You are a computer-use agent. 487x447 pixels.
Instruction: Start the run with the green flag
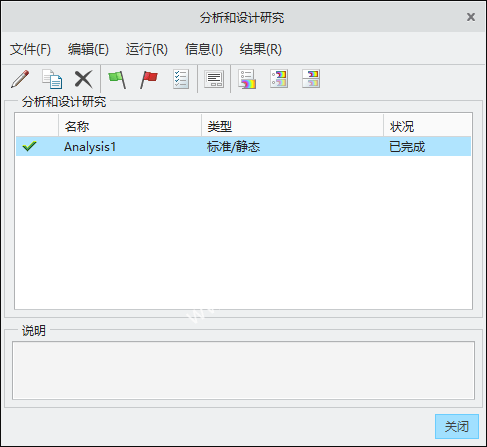click(x=117, y=79)
